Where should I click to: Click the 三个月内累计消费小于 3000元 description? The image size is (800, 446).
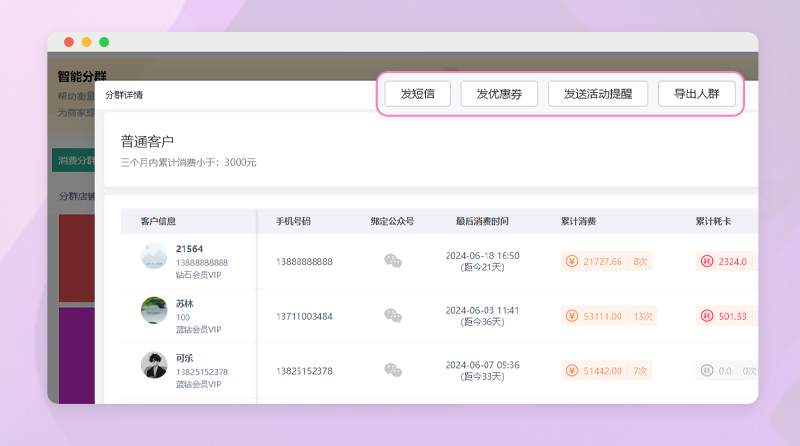pyautogui.click(x=188, y=162)
